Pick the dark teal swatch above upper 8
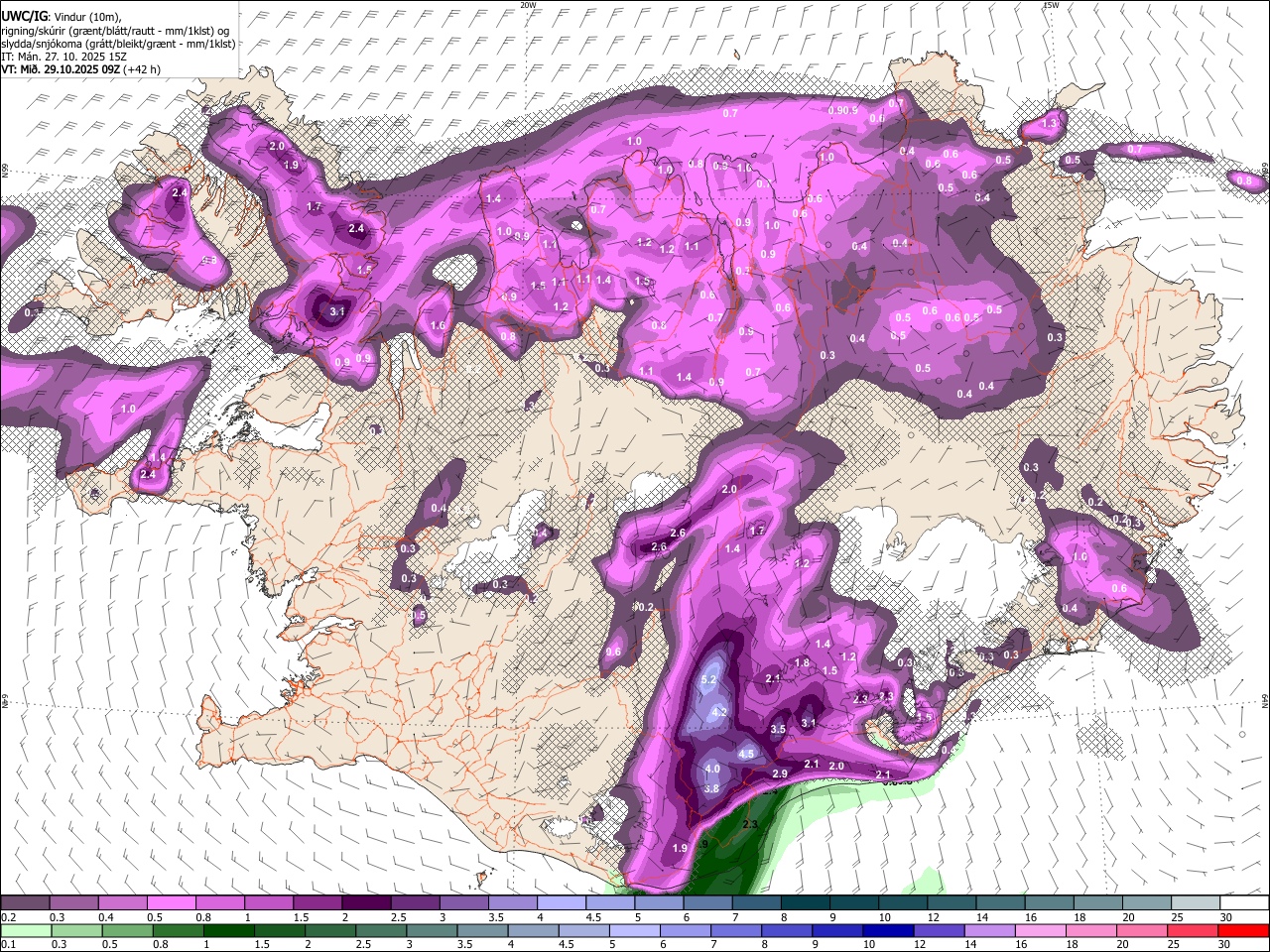1270x952 pixels. pyautogui.click(x=805, y=903)
